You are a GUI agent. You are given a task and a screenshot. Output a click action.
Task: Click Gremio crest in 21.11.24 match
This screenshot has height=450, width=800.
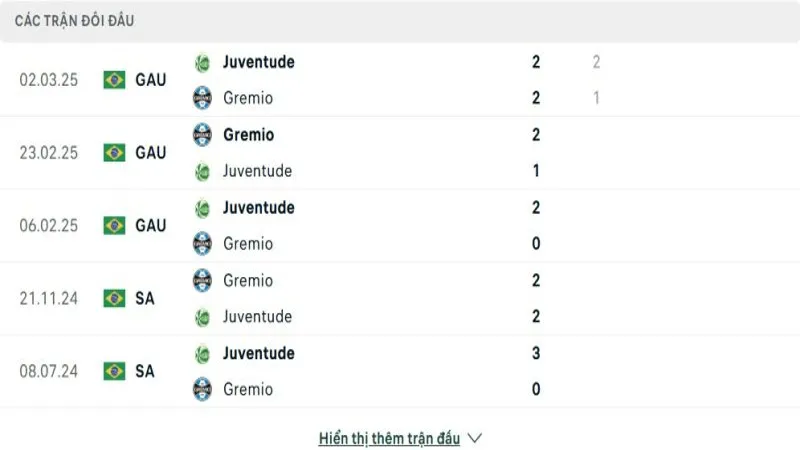(x=203, y=281)
